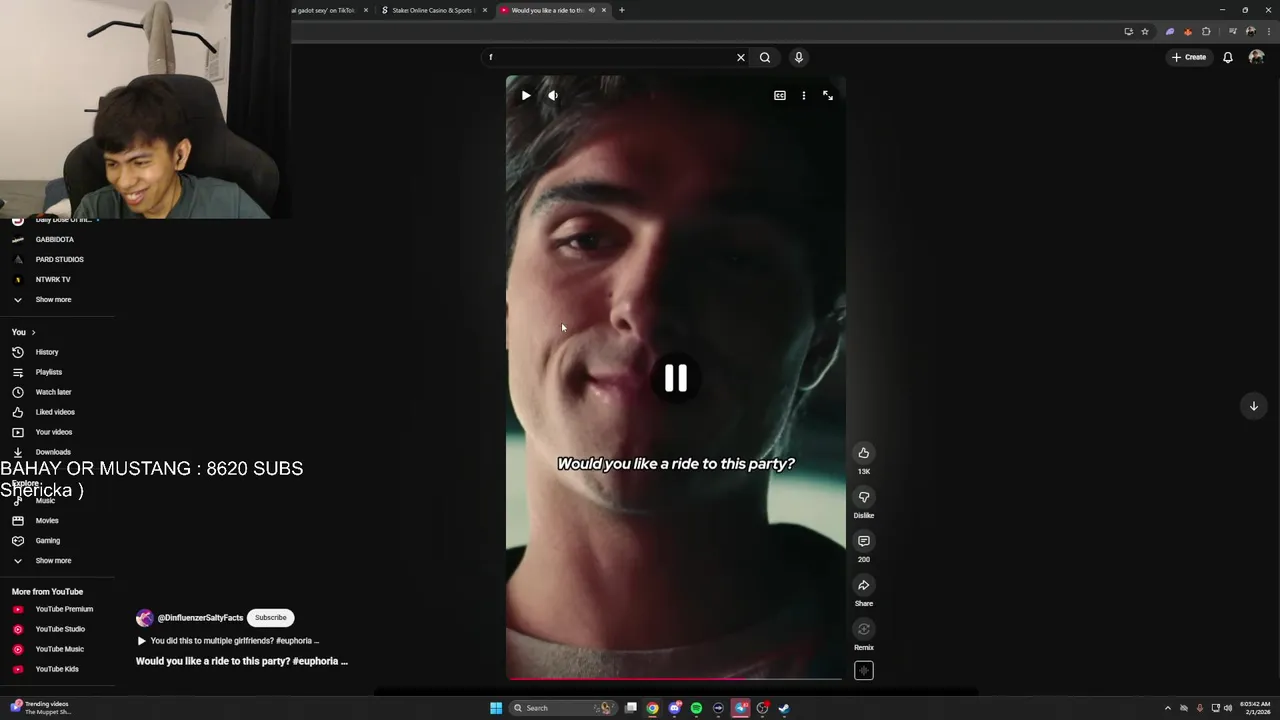Open the sound thumbnail below Remix

click(x=864, y=671)
